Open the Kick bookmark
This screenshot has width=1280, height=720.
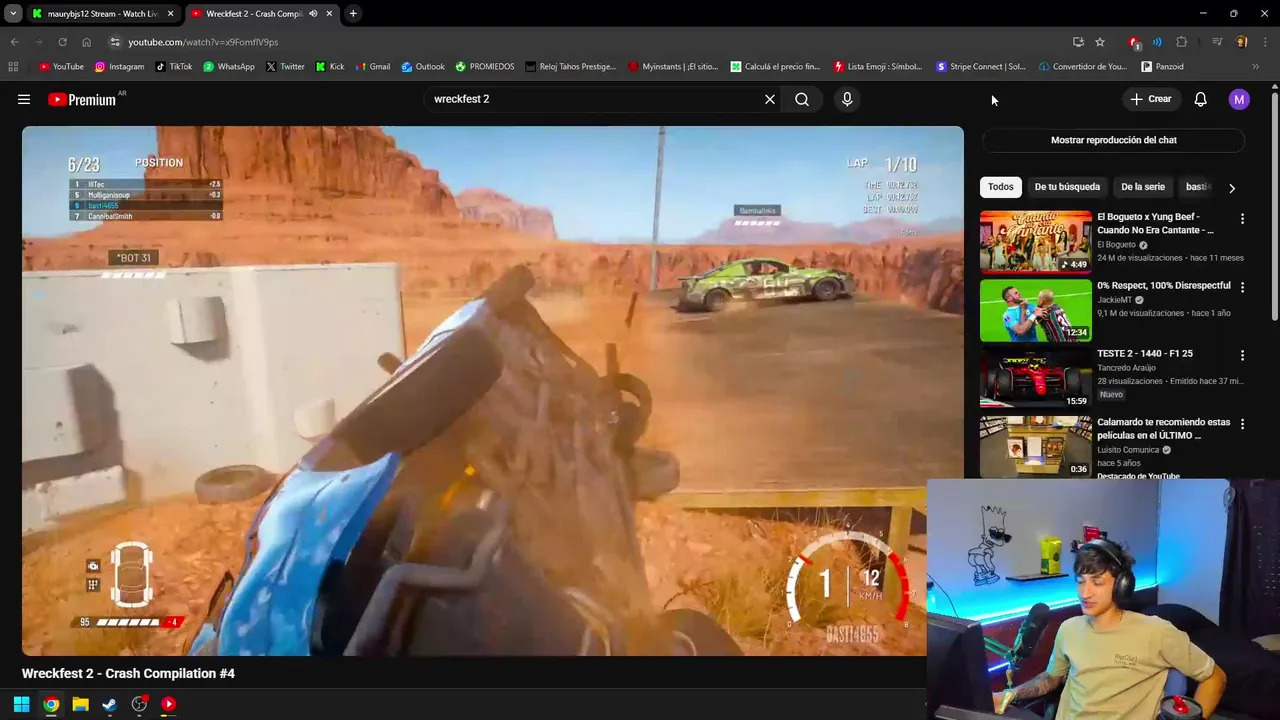coord(330,67)
